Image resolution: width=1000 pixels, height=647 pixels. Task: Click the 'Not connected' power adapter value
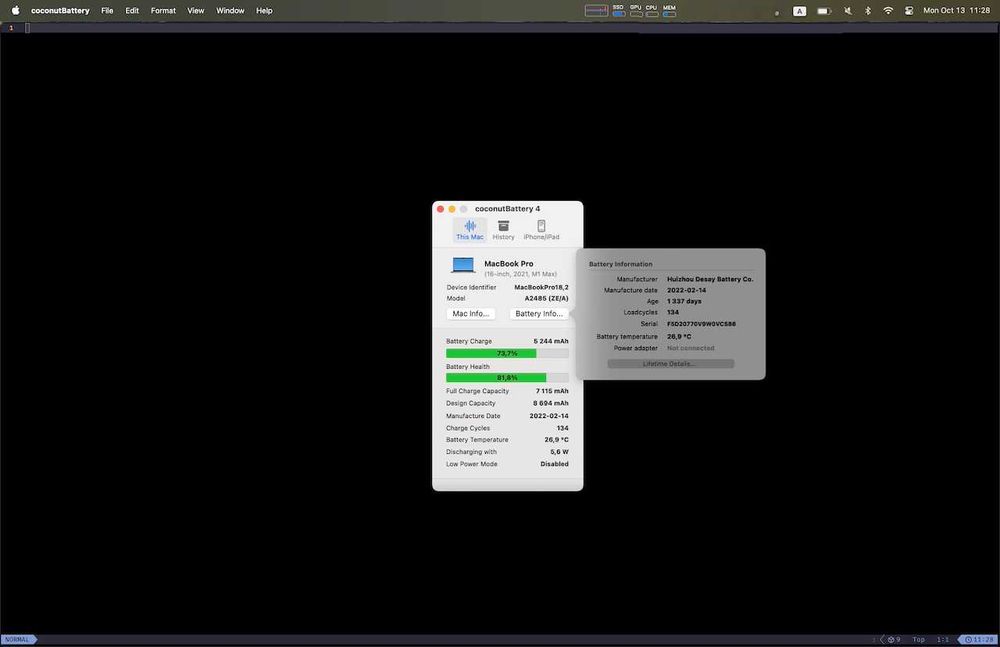pos(690,348)
